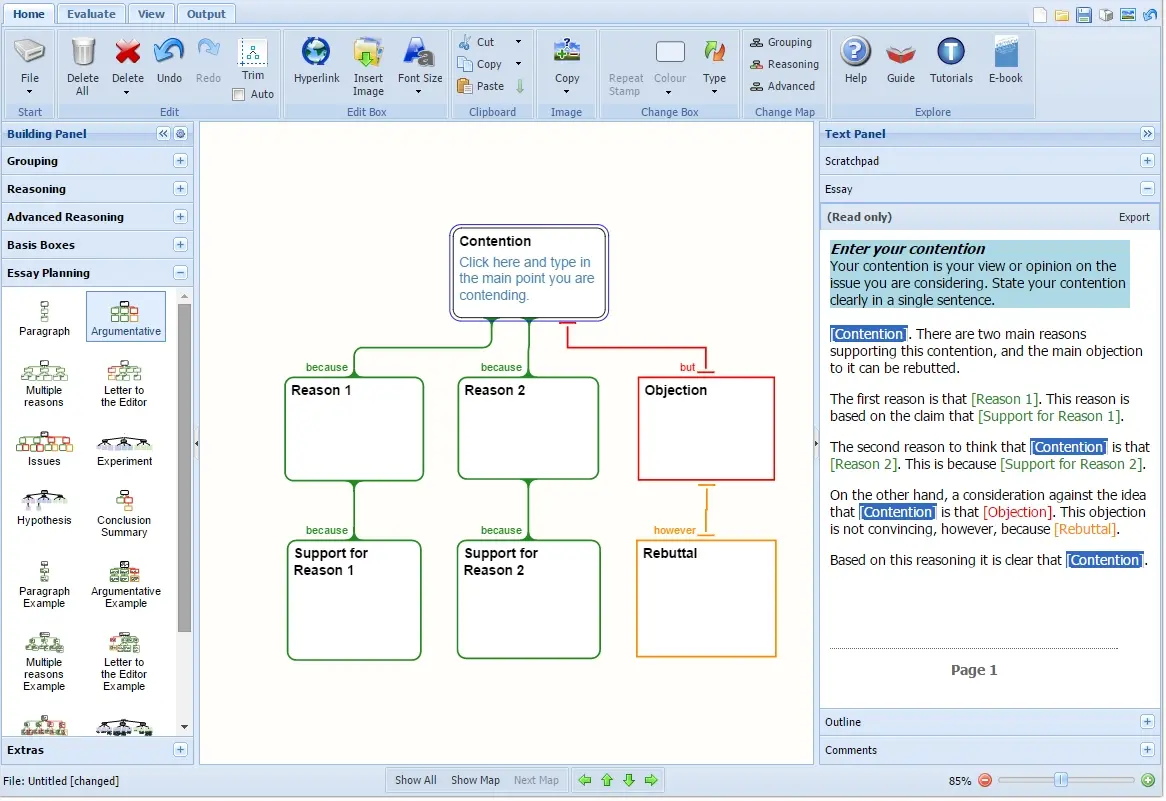Click the Show All button
The width and height of the screenshot is (1166, 801).
click(x=415, y=781)
